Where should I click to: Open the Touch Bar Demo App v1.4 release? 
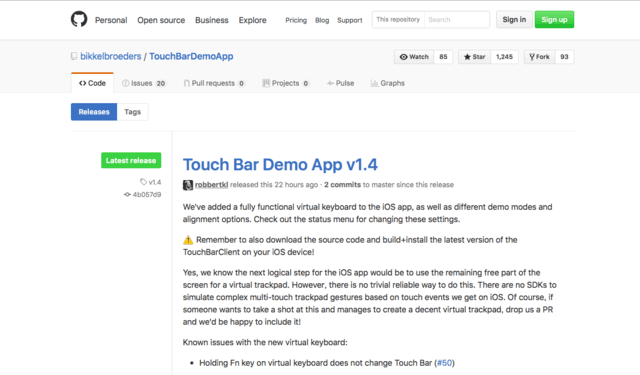coord(280,164)
